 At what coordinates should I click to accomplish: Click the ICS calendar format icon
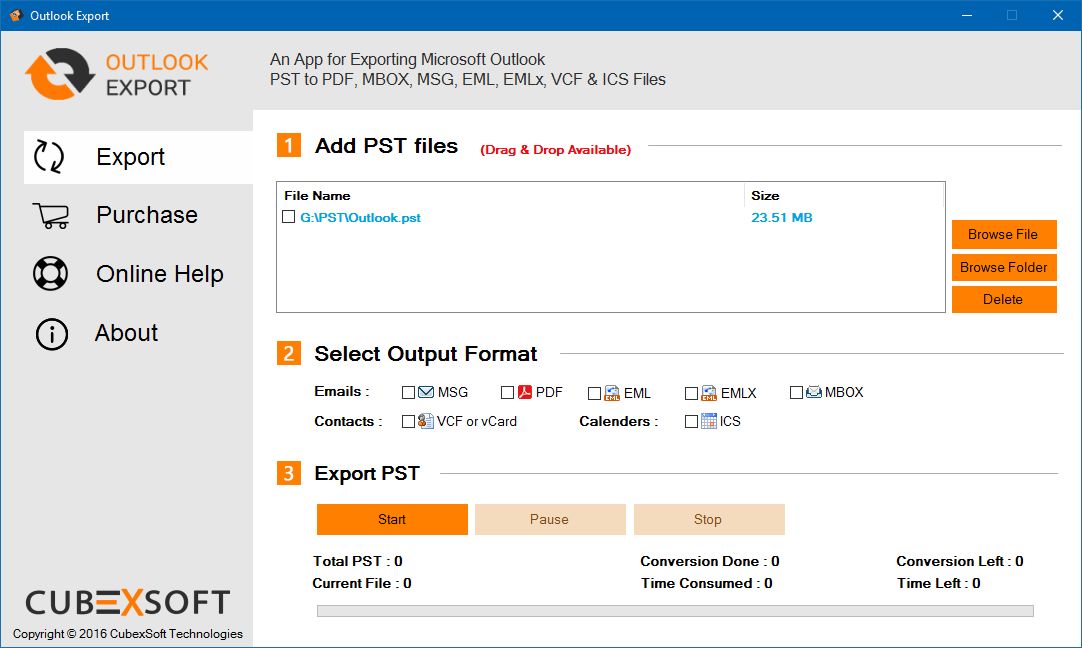(708, 421)
